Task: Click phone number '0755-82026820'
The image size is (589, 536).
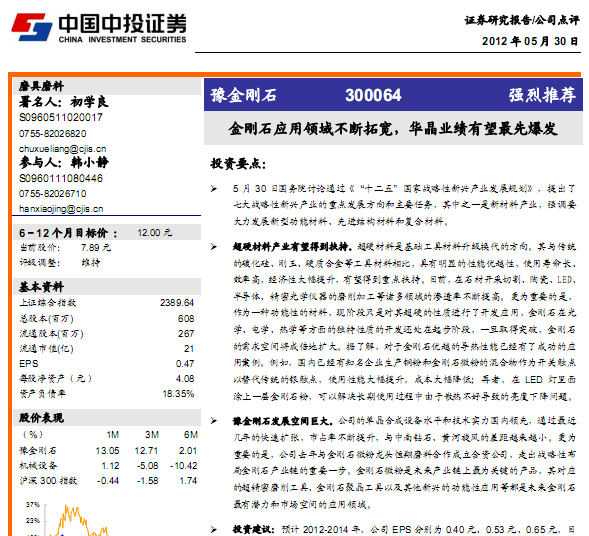Action: [x=53, y=133]
